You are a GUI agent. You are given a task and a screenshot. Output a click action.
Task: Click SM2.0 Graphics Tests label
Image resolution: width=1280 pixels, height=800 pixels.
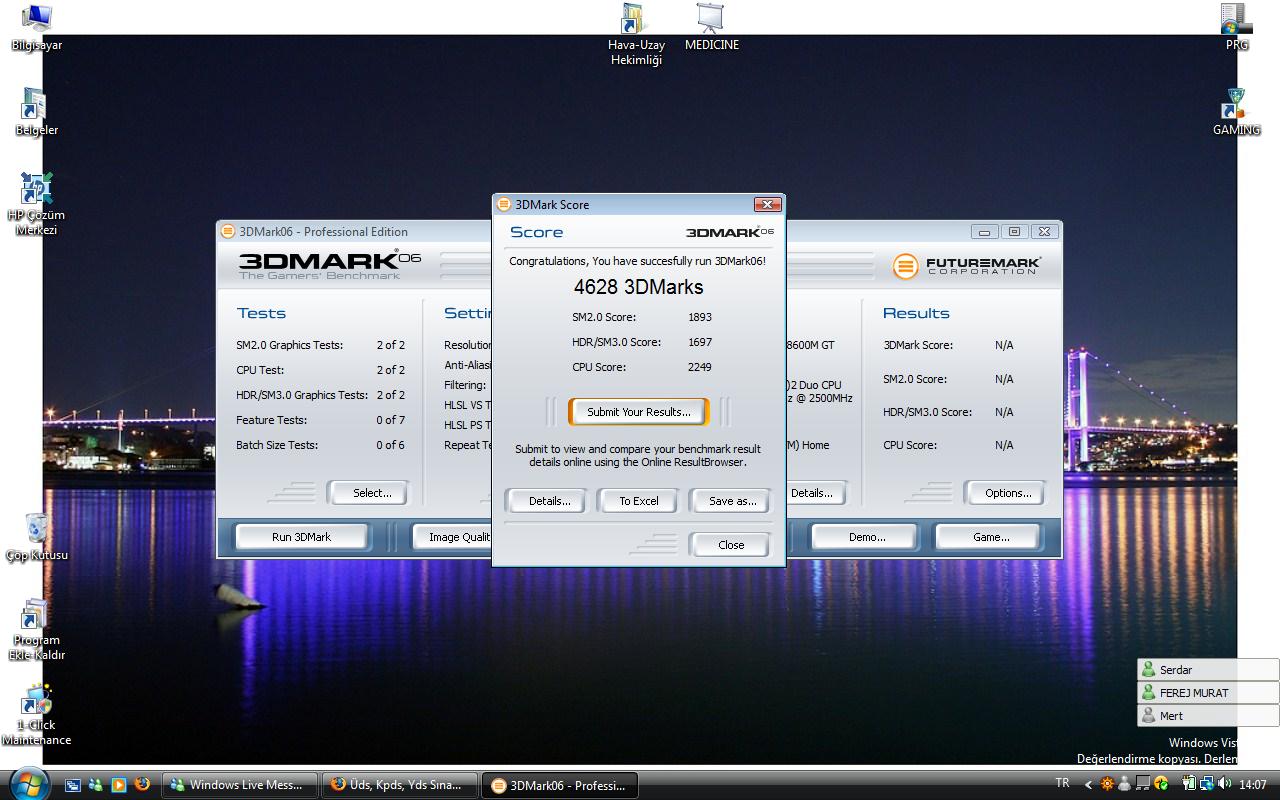tap(289, 345)
